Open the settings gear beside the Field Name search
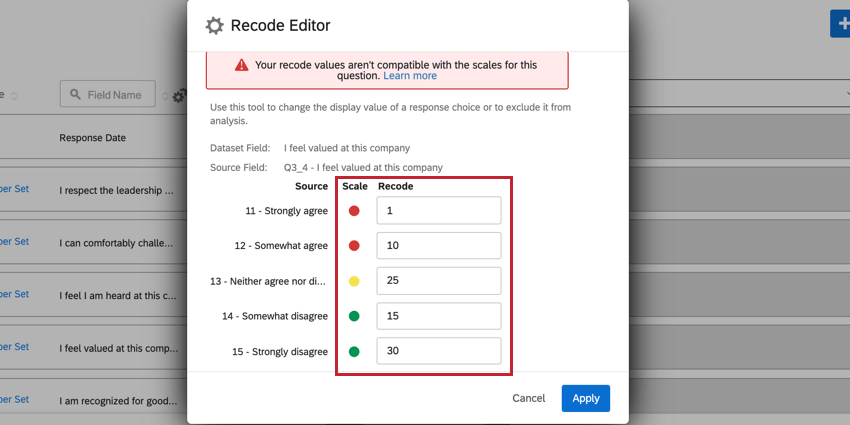 point(180,96)
